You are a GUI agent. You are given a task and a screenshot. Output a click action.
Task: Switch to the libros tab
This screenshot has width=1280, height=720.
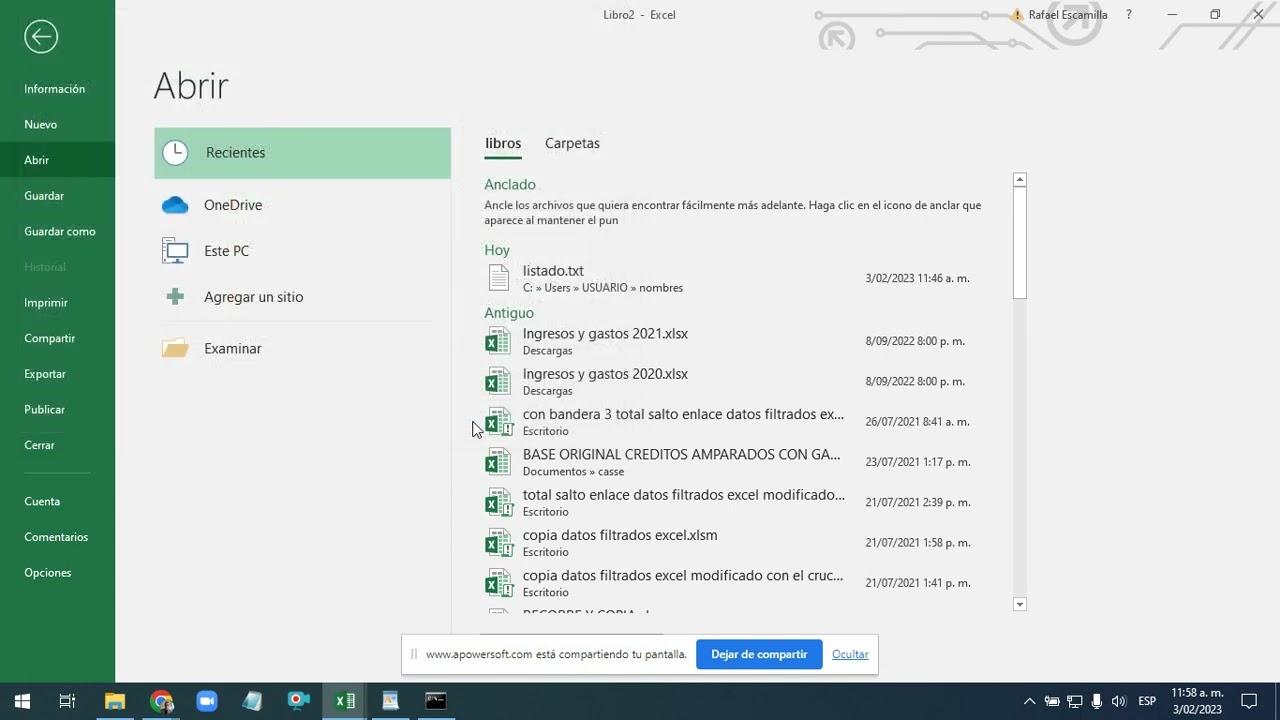click(503, 144)
